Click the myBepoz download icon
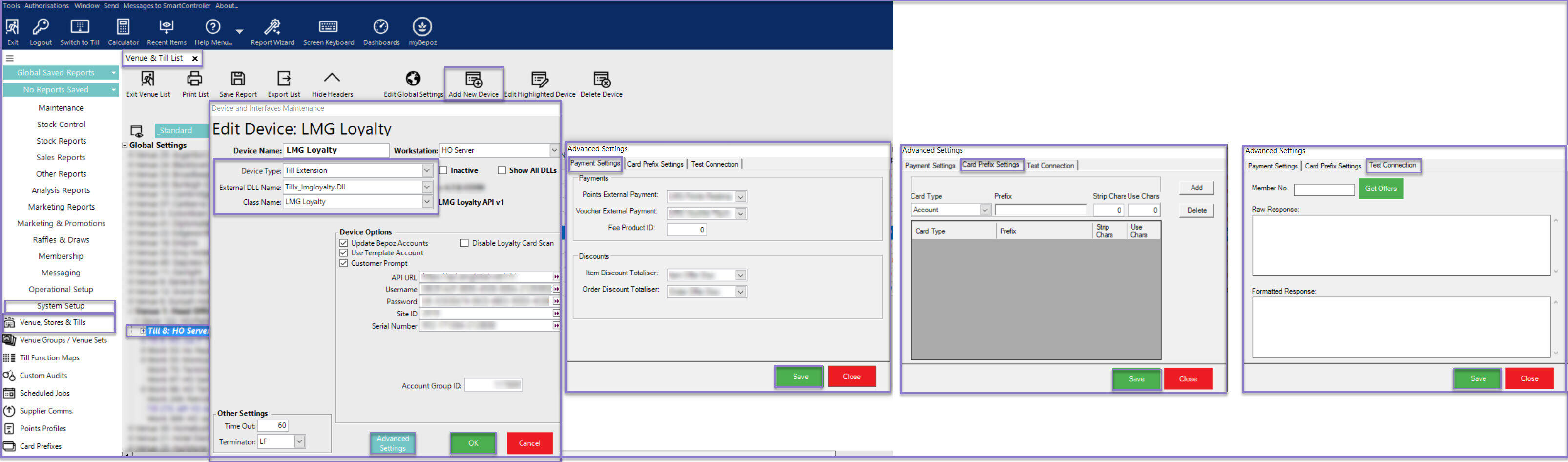 422,27
